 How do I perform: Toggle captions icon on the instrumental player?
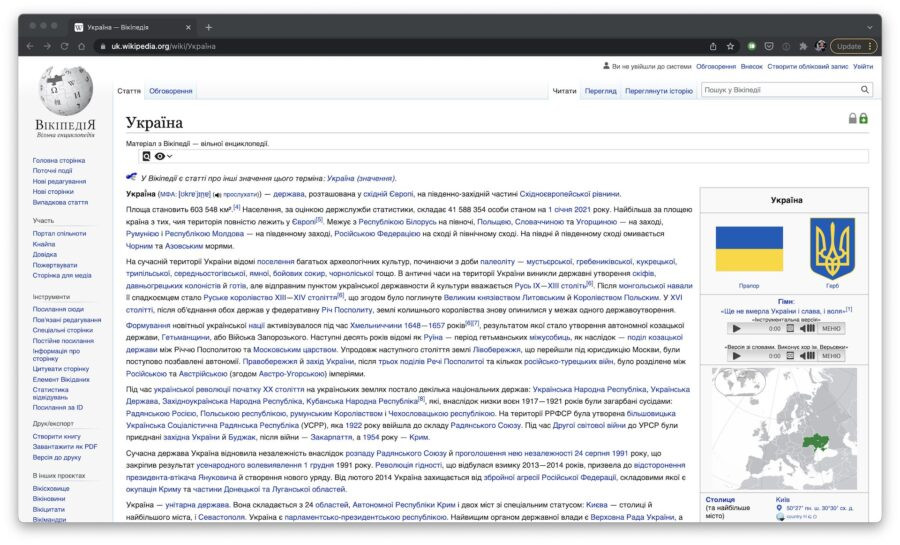click(790, 329)
